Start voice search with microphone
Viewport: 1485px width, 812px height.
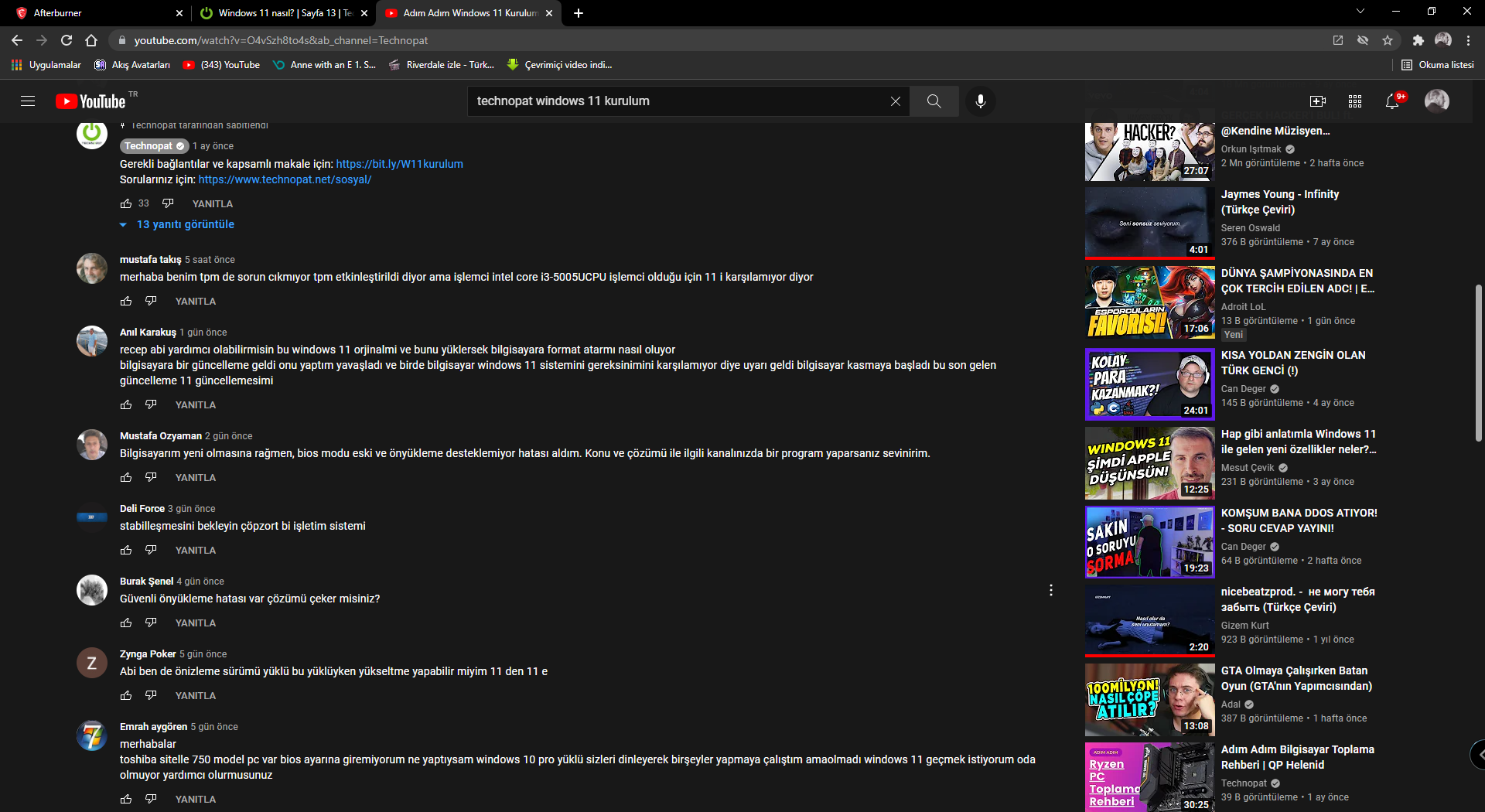pos(981,101)
